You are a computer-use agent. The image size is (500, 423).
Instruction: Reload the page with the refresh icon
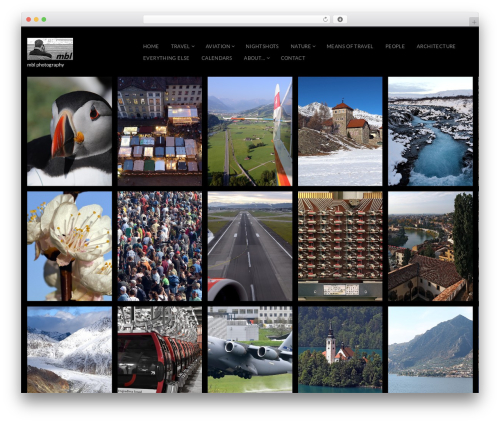click(325, 20)
